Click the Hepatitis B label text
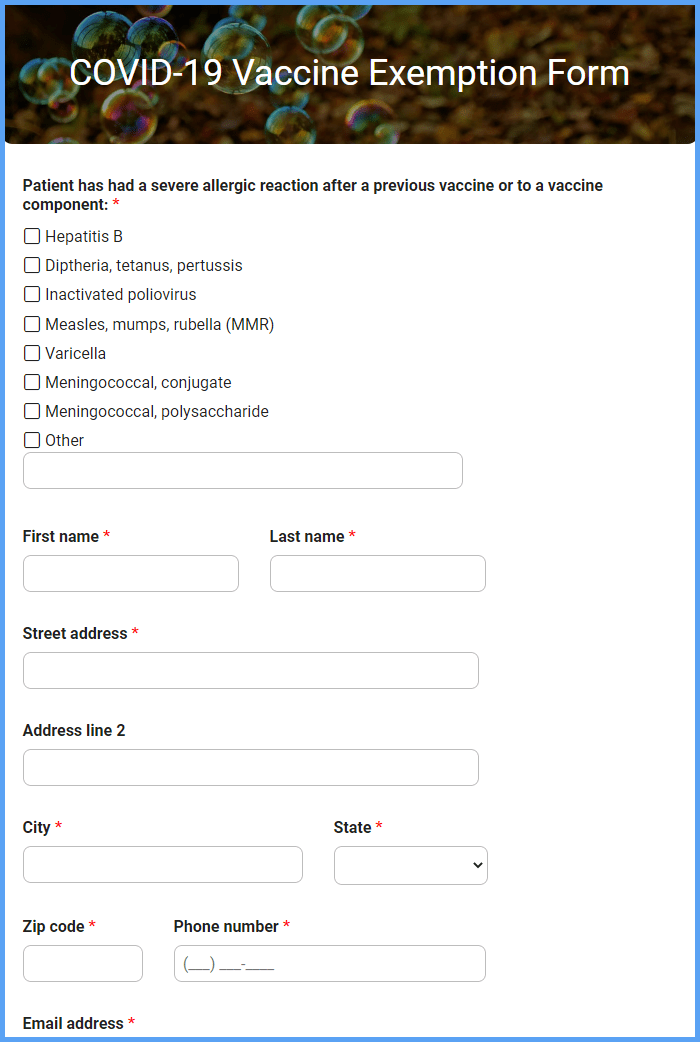Image resolution: width=700 pixels, height=1042 pixels. click(84, 237)
